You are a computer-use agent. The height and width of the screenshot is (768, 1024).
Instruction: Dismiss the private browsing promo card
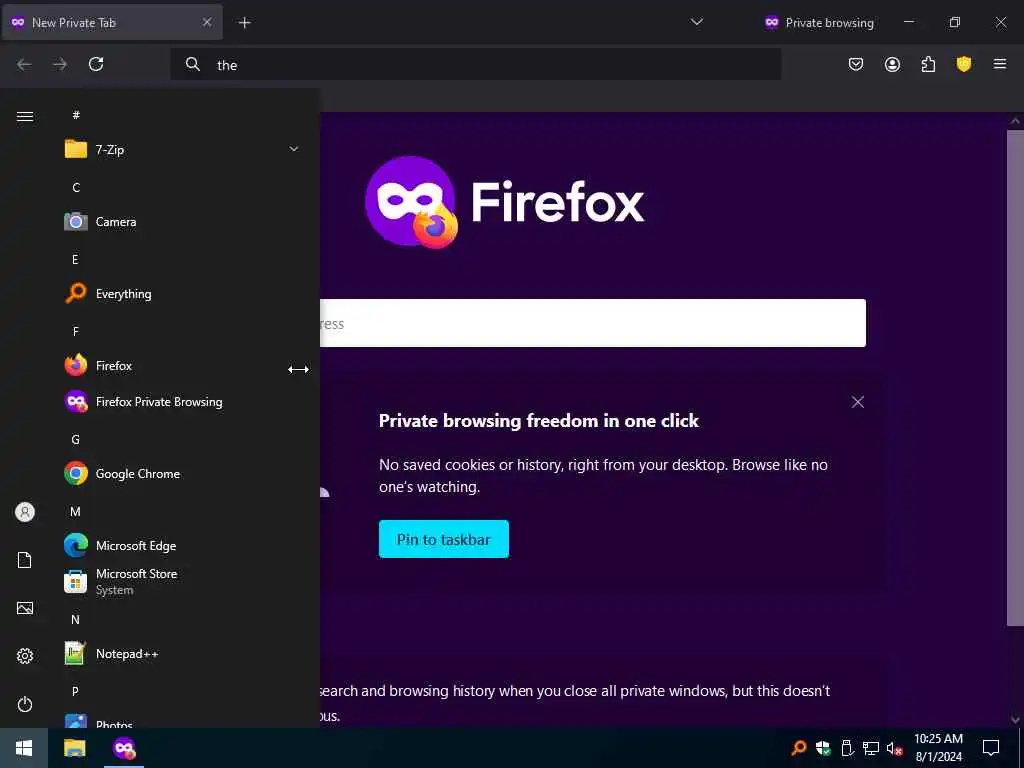click(x=857, y=402)
